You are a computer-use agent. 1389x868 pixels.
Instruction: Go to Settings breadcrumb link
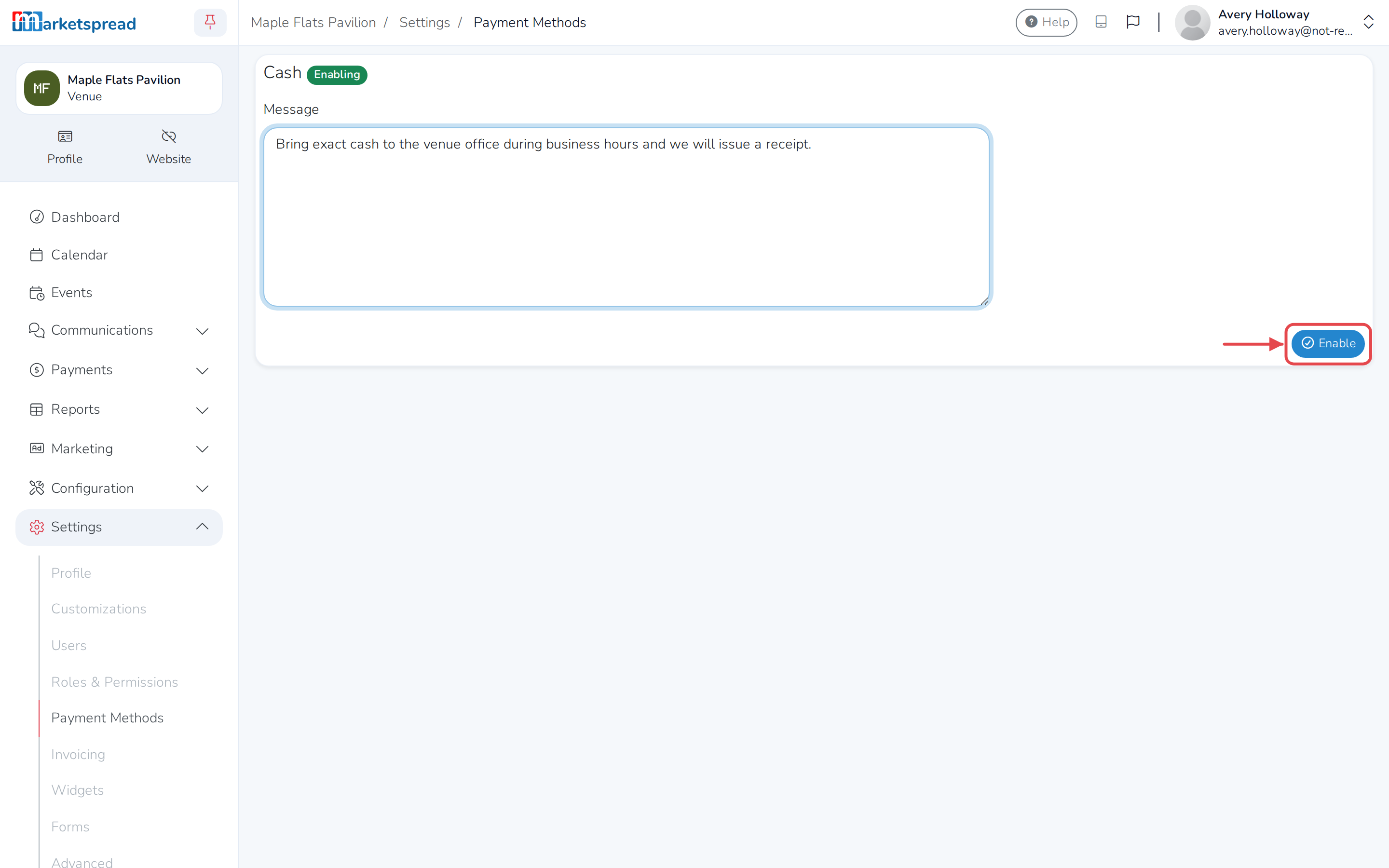(425, 22)
